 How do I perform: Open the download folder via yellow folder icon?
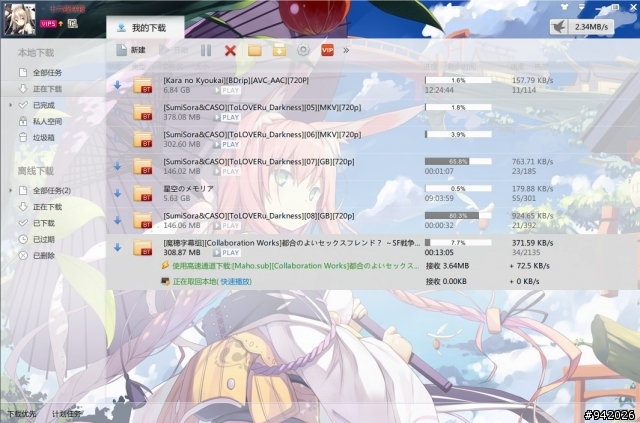point(255,50)
